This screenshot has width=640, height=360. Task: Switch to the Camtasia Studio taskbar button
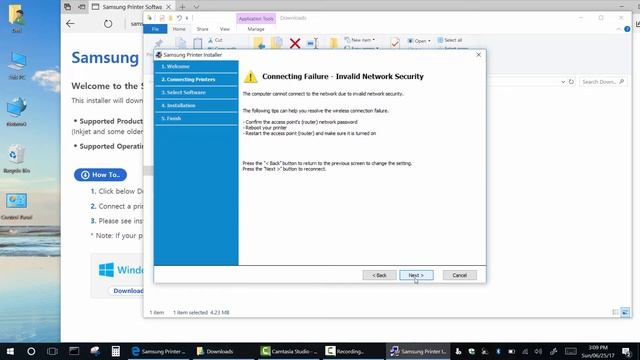[289, 351]
